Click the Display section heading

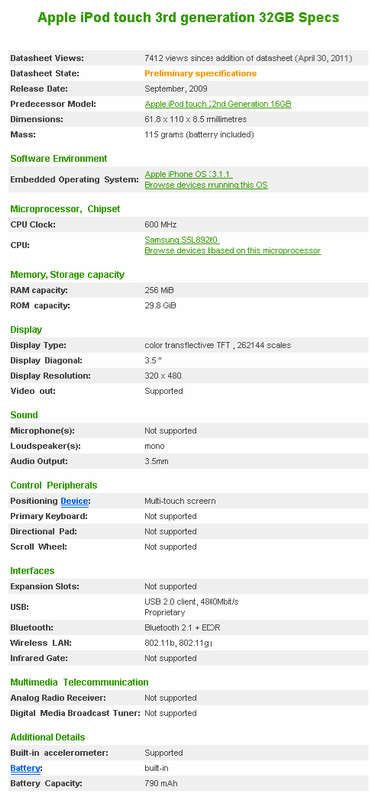26,330
